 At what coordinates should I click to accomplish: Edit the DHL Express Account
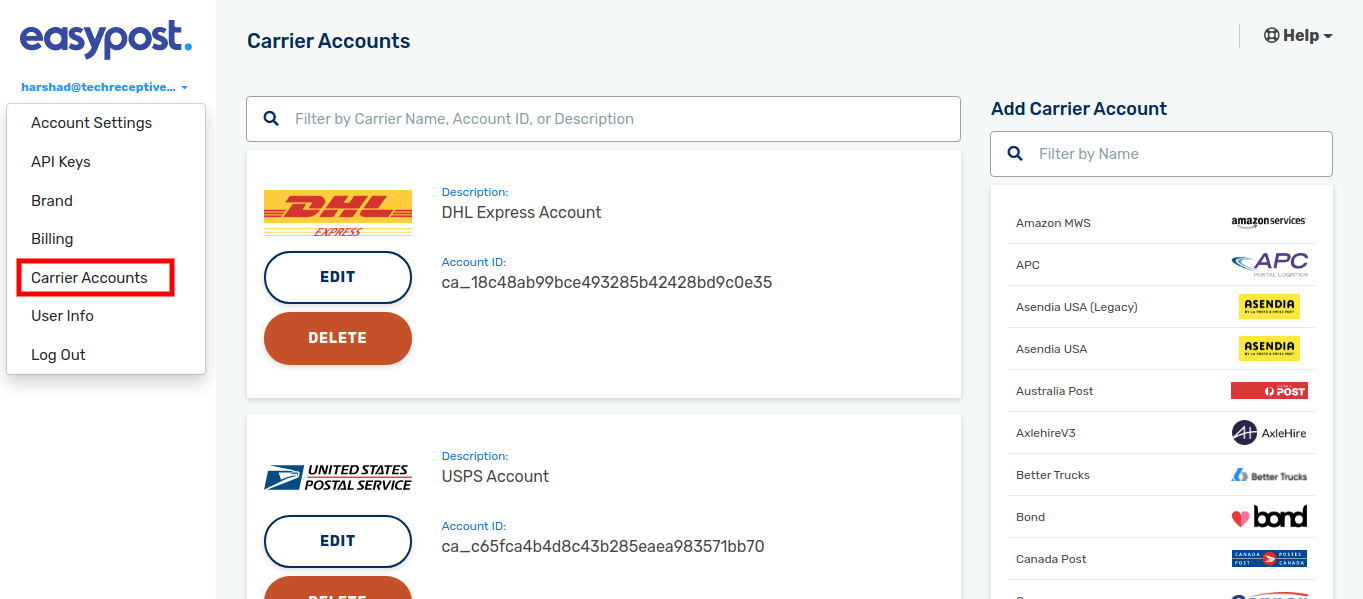coord(337,277)
